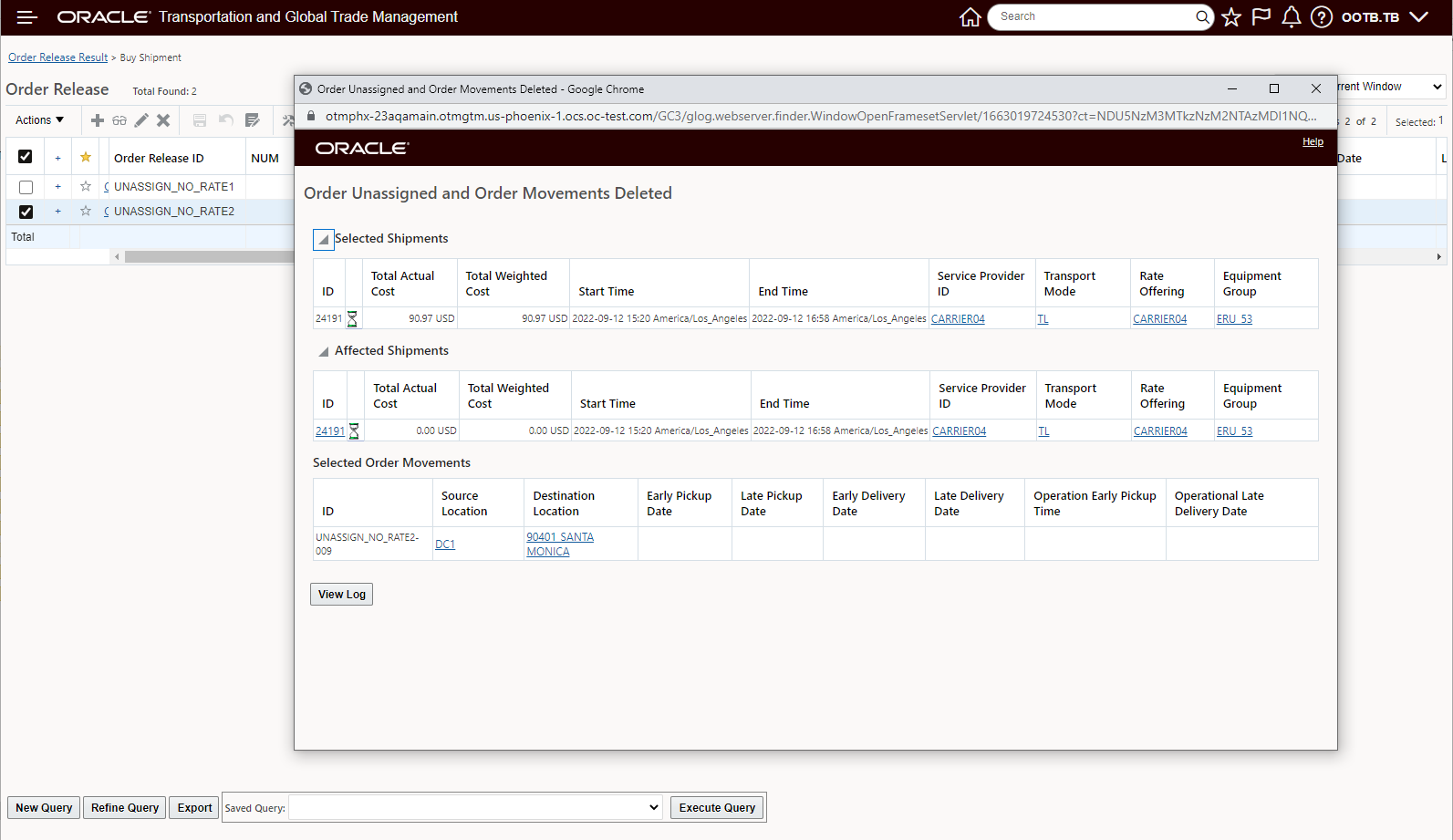This screenshot has height=840, width=1453.
Task: Click the grid scroll-left arrow
Action: 117,257
